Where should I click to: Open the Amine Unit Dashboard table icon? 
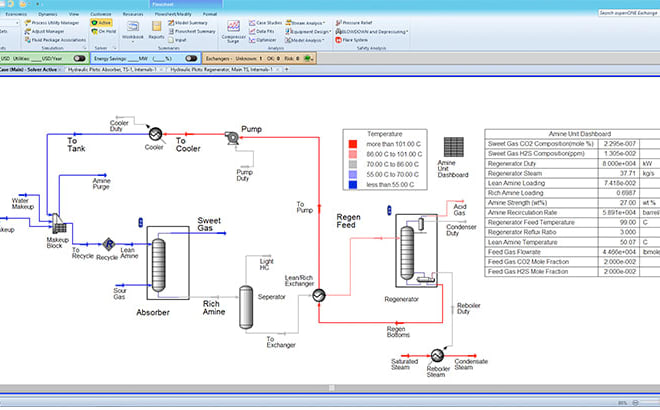[454, 147]
